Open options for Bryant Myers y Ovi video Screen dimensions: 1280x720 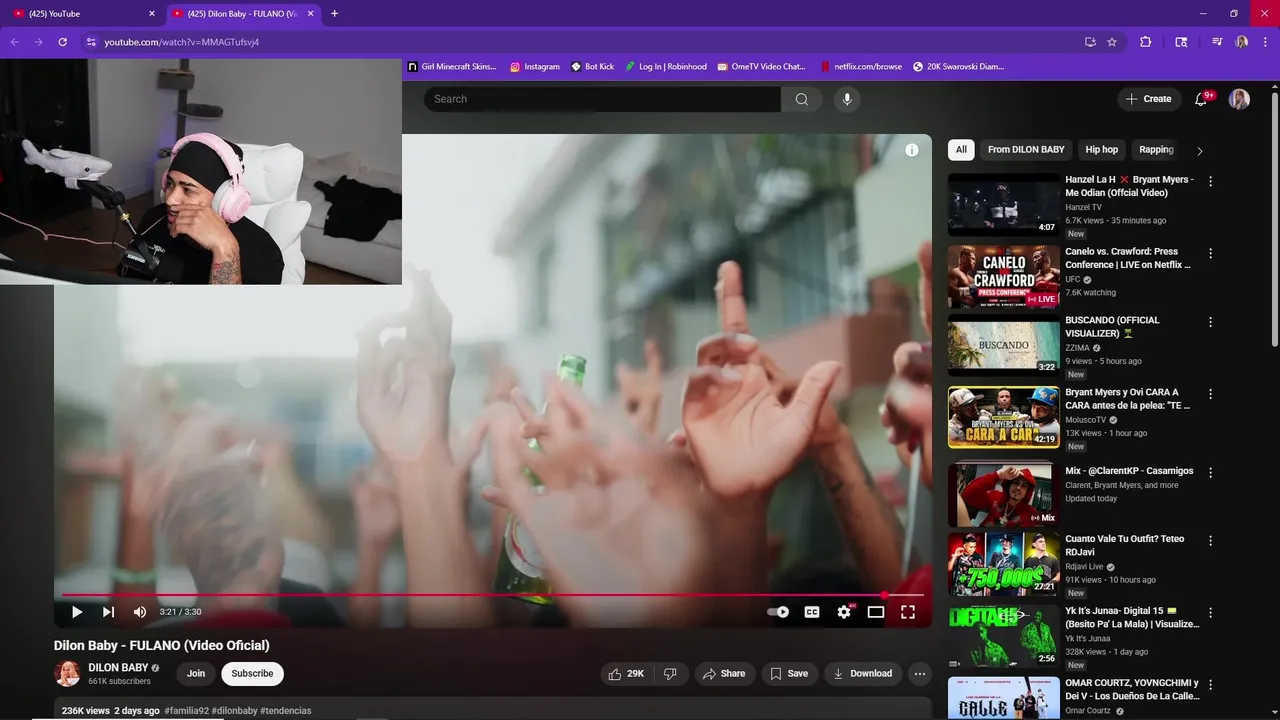1210,395
